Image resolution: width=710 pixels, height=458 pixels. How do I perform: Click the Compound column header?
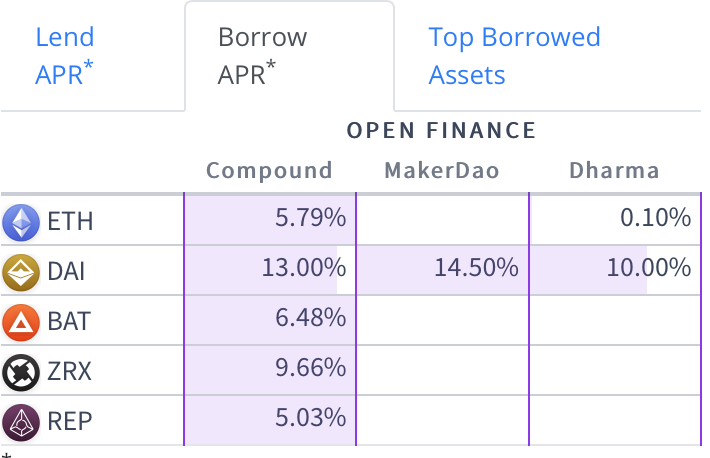pos(269,170)
